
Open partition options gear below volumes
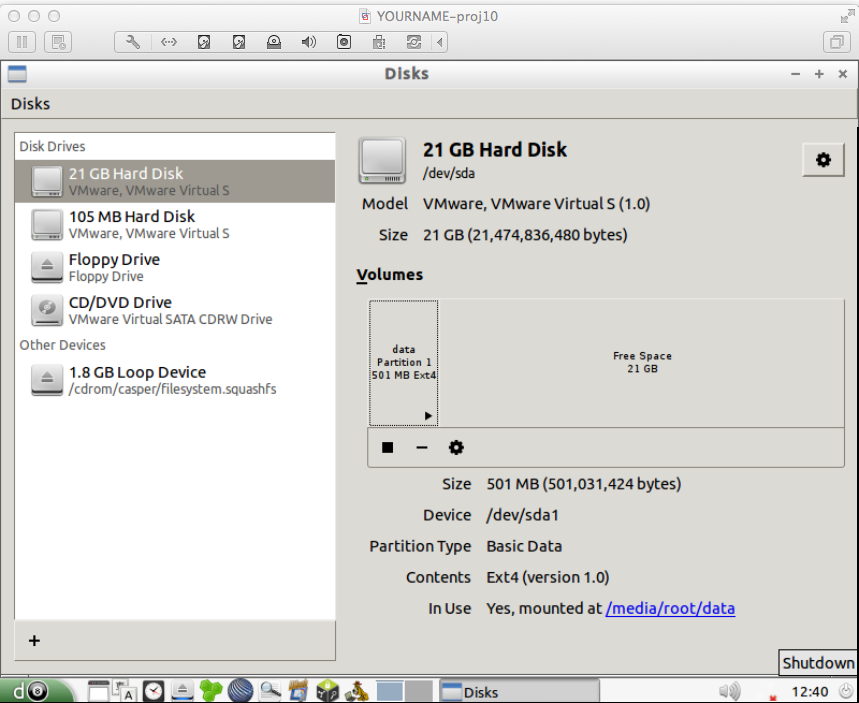pos(456,448)
